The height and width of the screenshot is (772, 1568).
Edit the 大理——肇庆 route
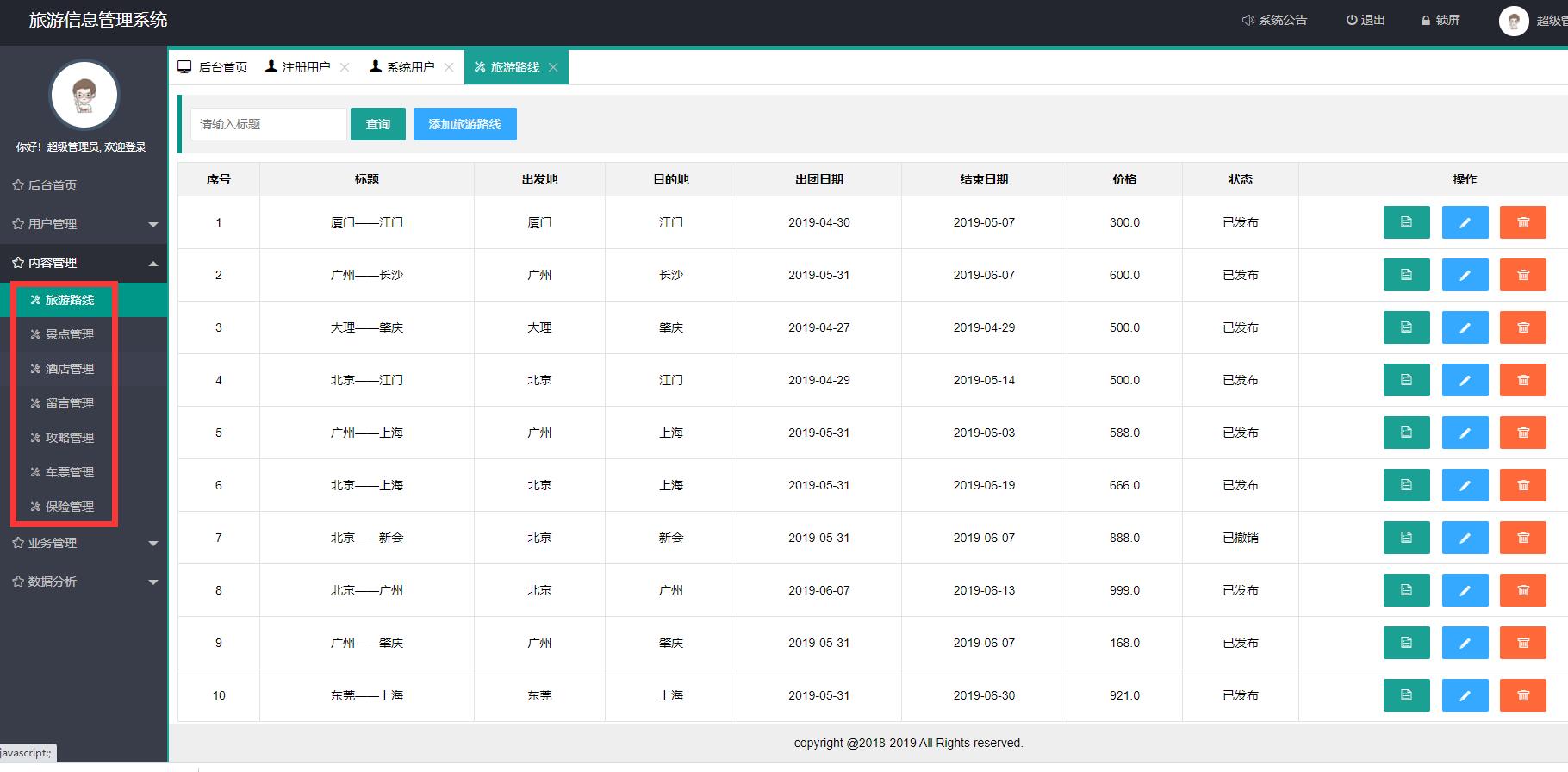tap(1465, 327)
